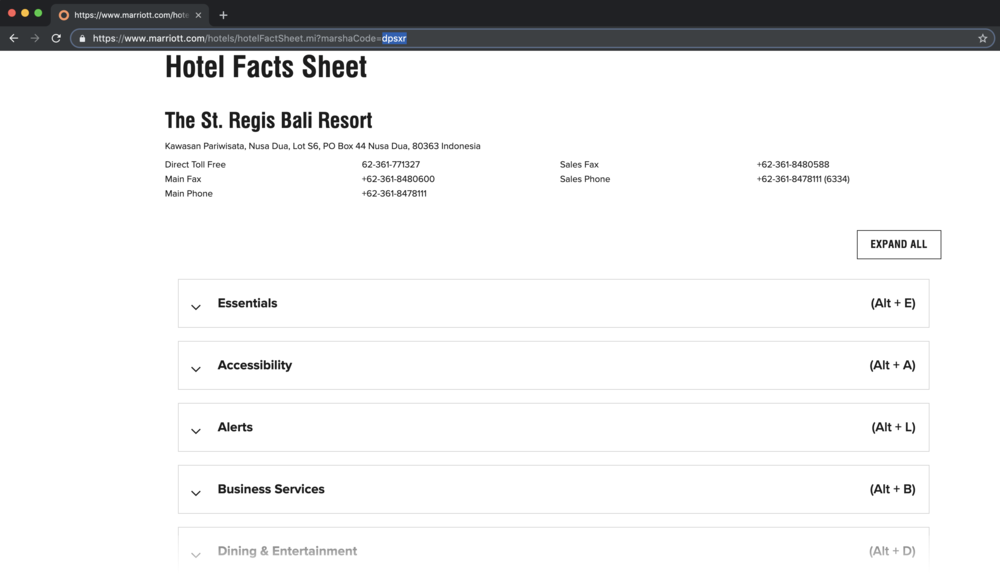
Task: Select the marriott.com browser tab
Action: point(130,15)
